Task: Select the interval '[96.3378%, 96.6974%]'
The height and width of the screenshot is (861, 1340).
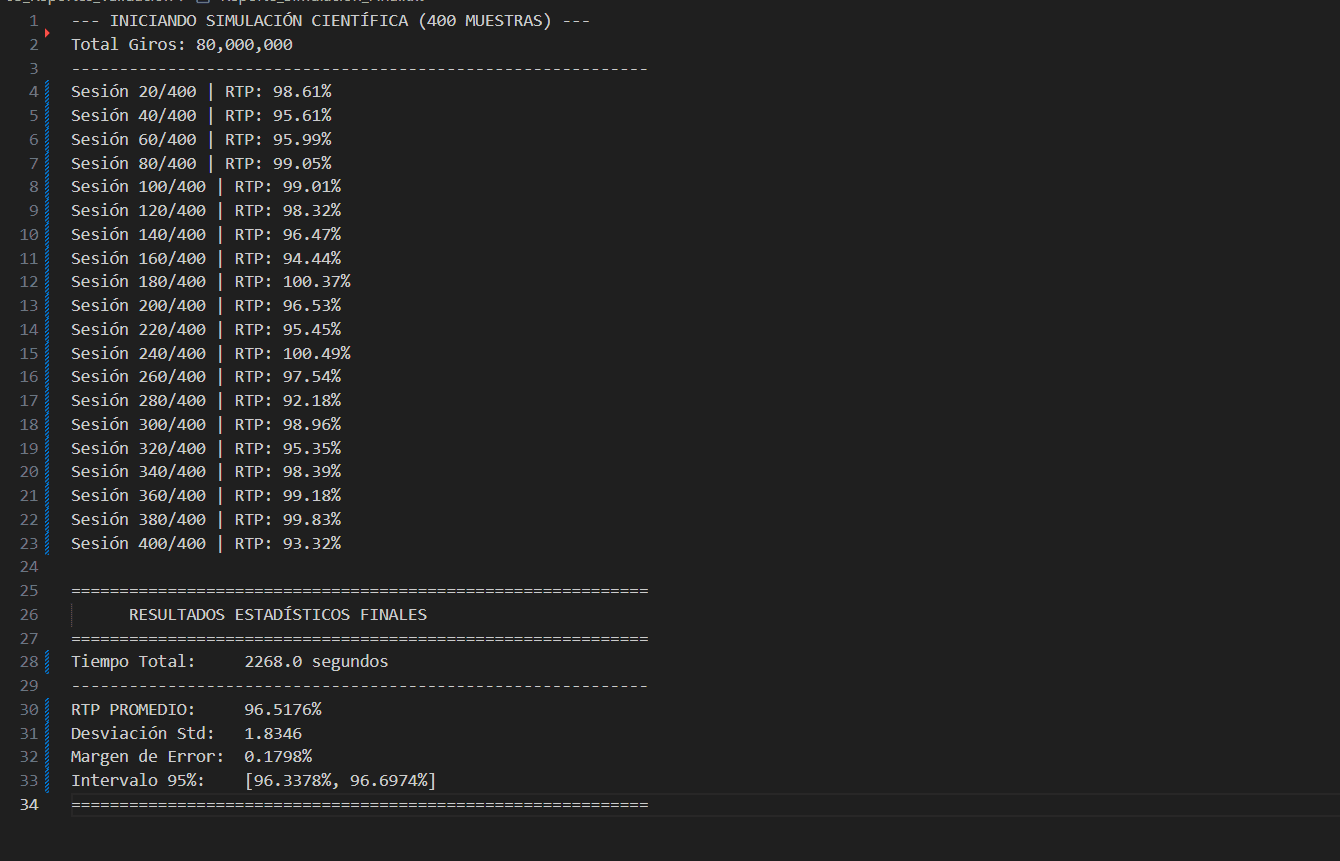Action: pyautogui.click(x=341, y=781)
